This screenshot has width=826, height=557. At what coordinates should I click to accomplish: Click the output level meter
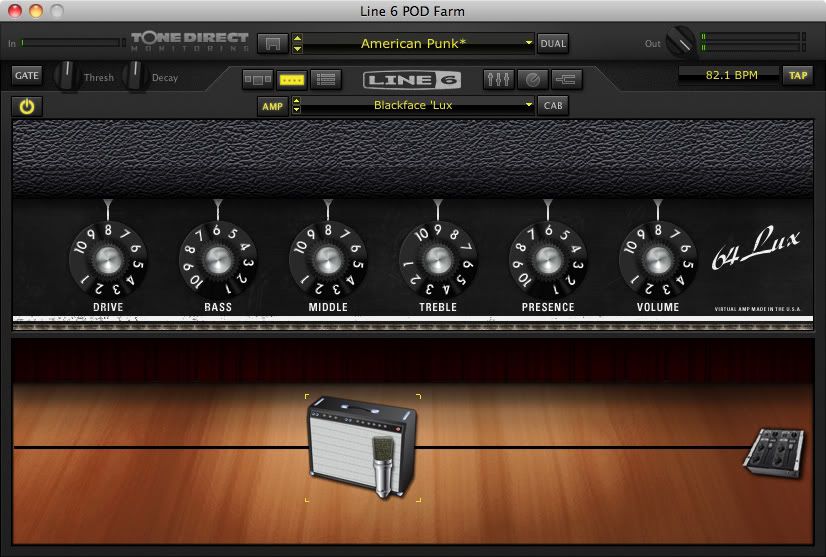click(753, 42)
